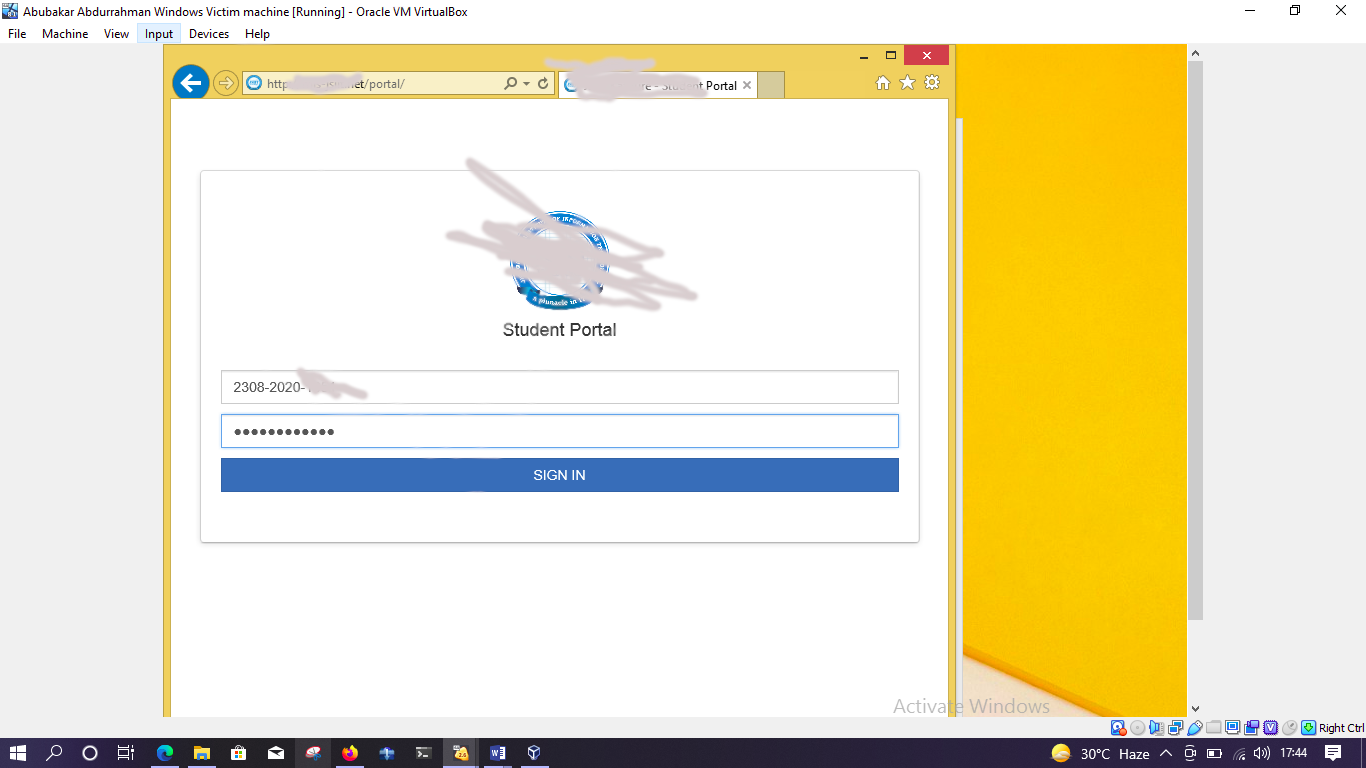Launch Firefox from the taskbar
The width and height of the screenshot is (1366, 768).
point(350,752)
